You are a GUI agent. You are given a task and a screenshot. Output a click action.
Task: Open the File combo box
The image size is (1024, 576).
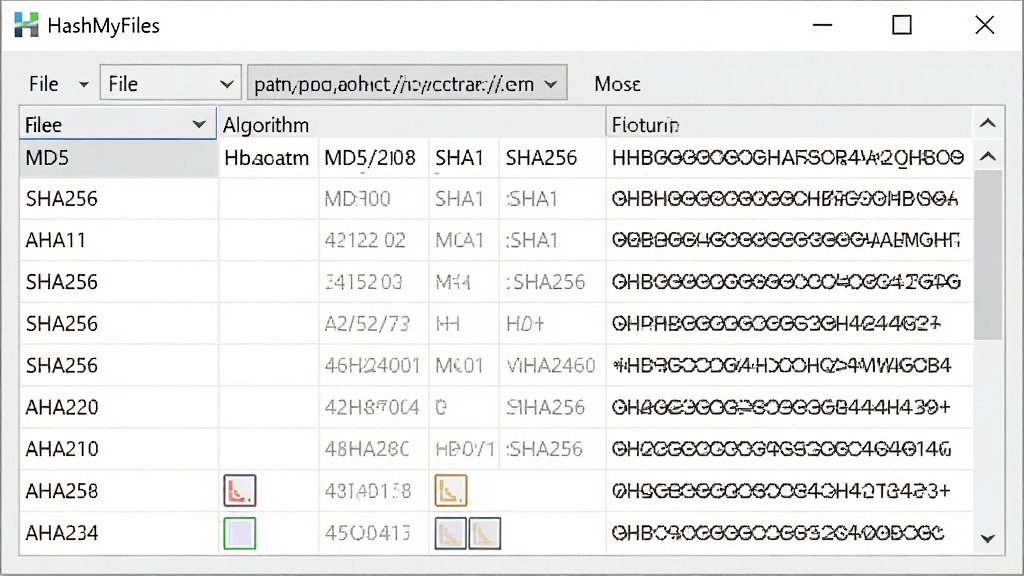click(170, 84)
